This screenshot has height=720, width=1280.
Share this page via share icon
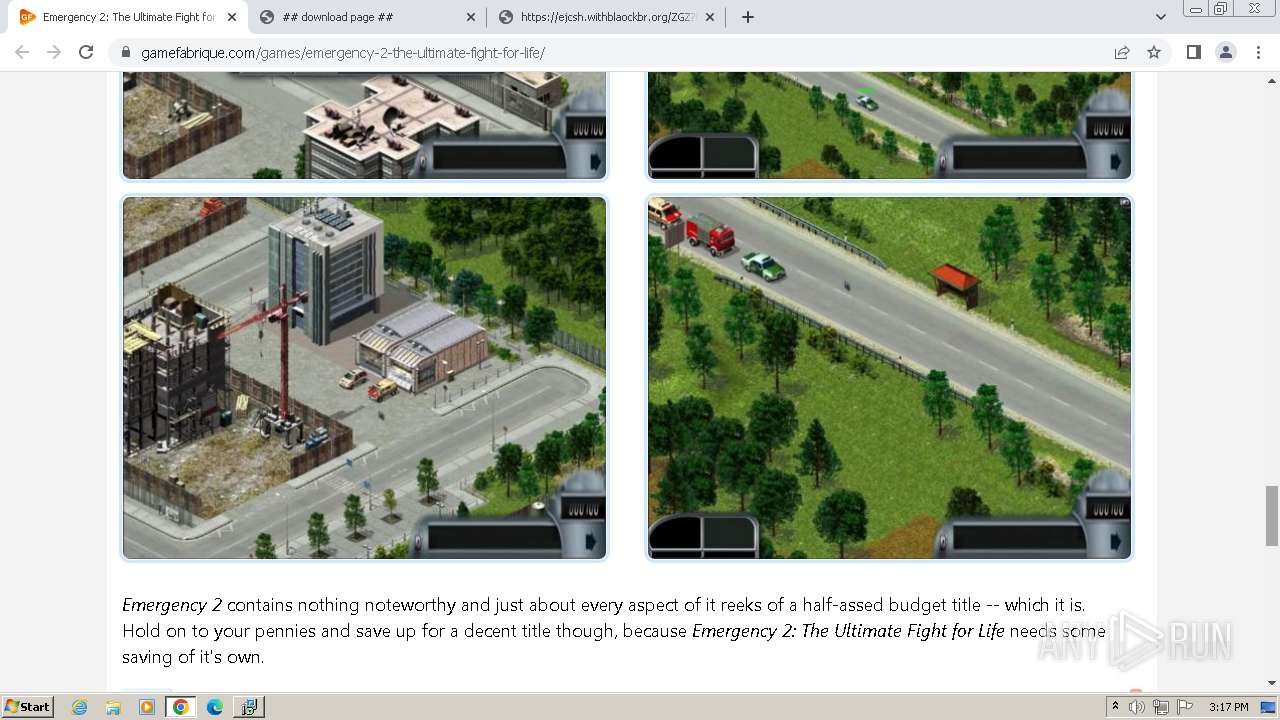point(1122,52)
